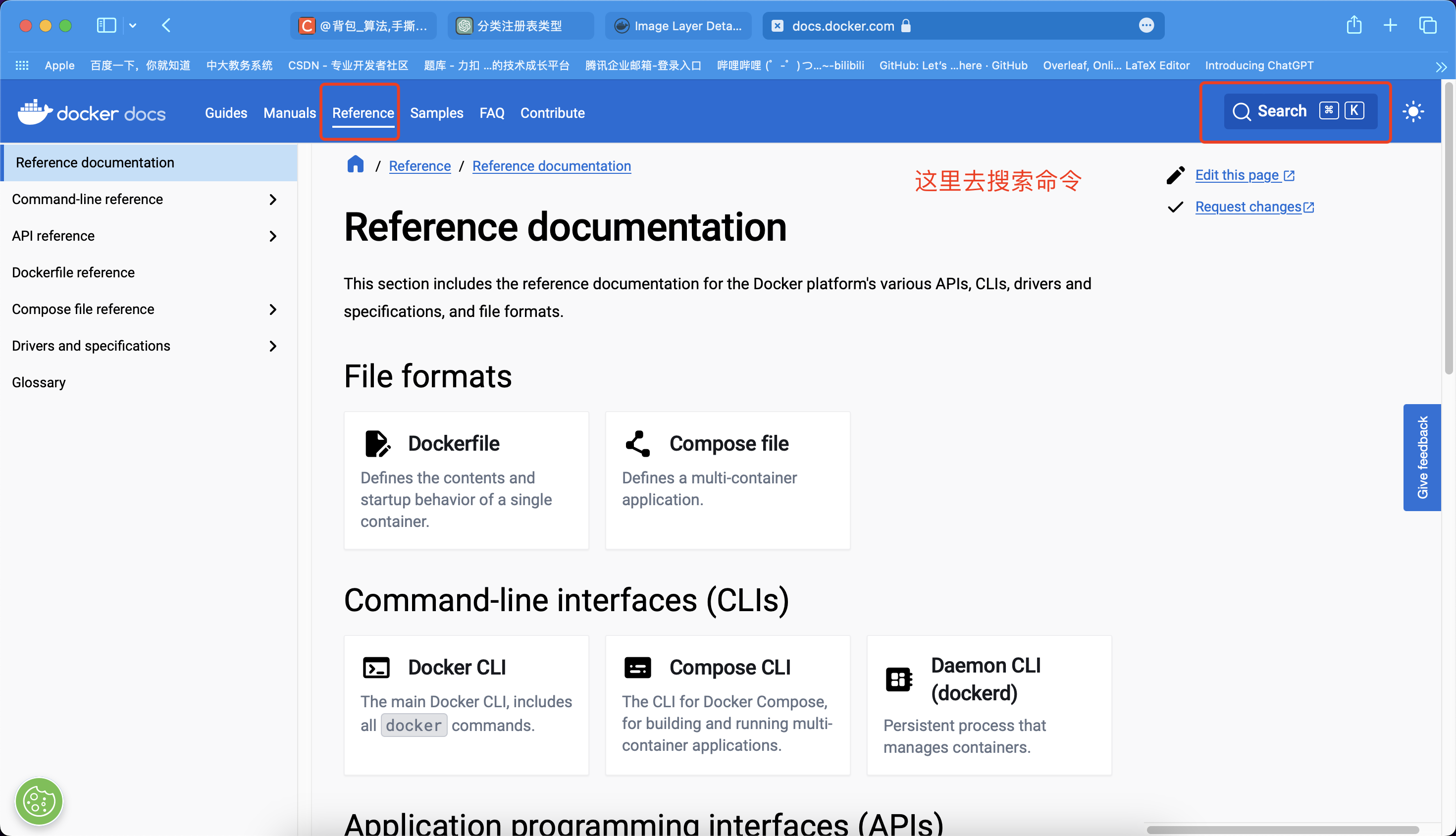The height and width of the screenshot is (836, 1456).
Task: Go back with Safari back arrow
Action: point(166,25)
